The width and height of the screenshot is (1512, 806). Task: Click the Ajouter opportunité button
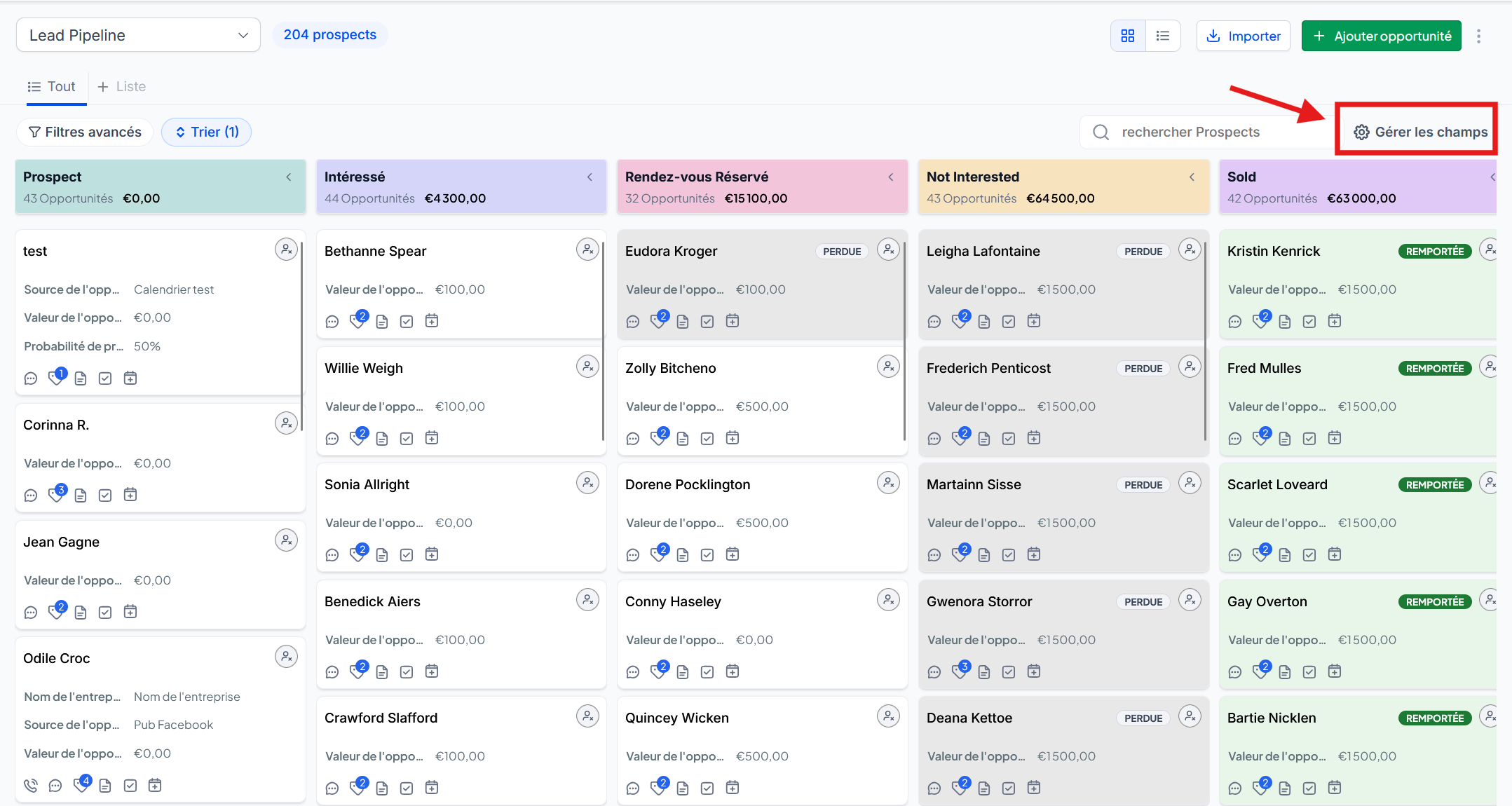pos(1381,36)
